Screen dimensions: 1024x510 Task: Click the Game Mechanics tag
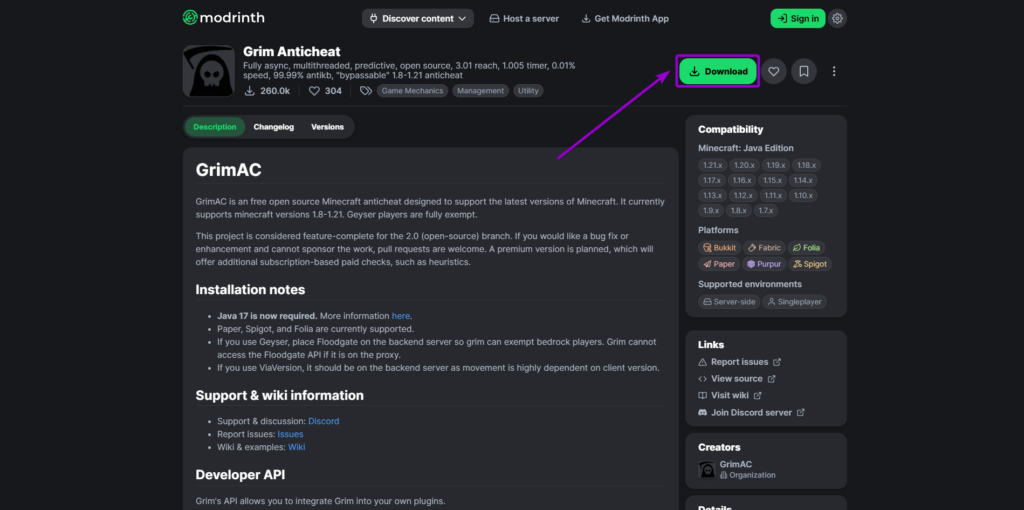point(411,91)
